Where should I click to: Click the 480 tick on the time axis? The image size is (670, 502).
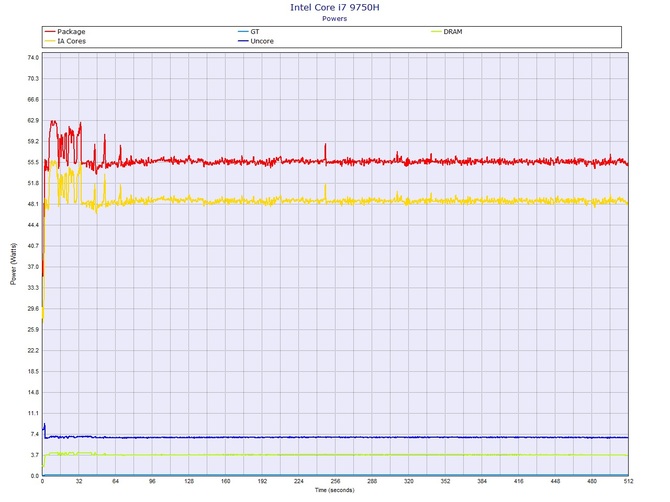(x=592, y=481)
